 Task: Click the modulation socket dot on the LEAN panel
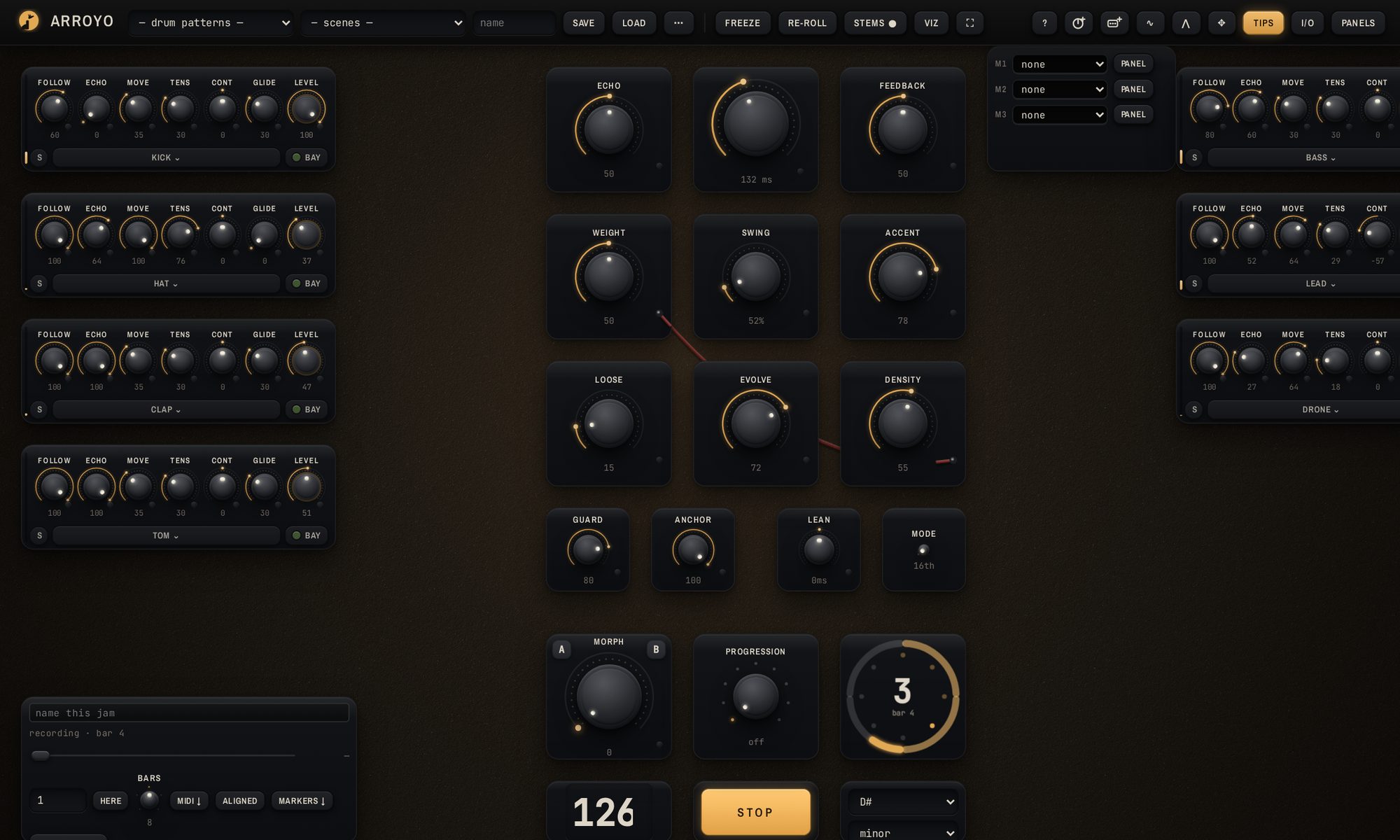848,572
